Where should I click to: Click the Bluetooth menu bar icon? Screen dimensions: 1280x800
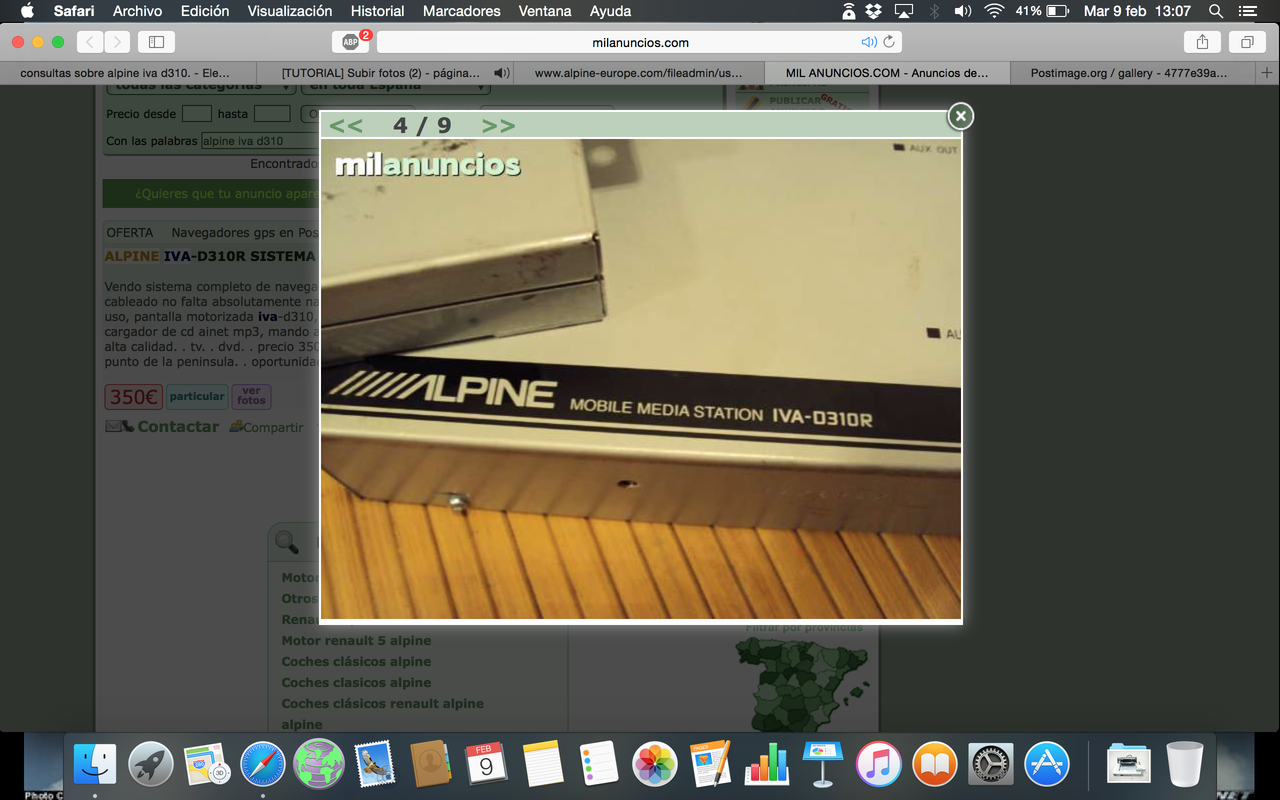935,11
